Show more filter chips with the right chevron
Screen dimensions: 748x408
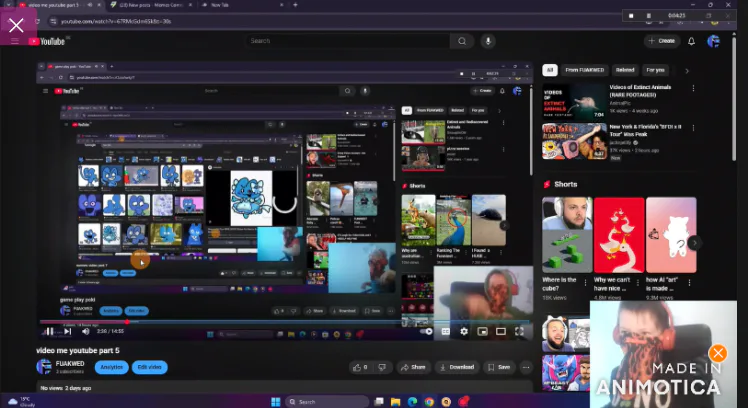point(687,71)
